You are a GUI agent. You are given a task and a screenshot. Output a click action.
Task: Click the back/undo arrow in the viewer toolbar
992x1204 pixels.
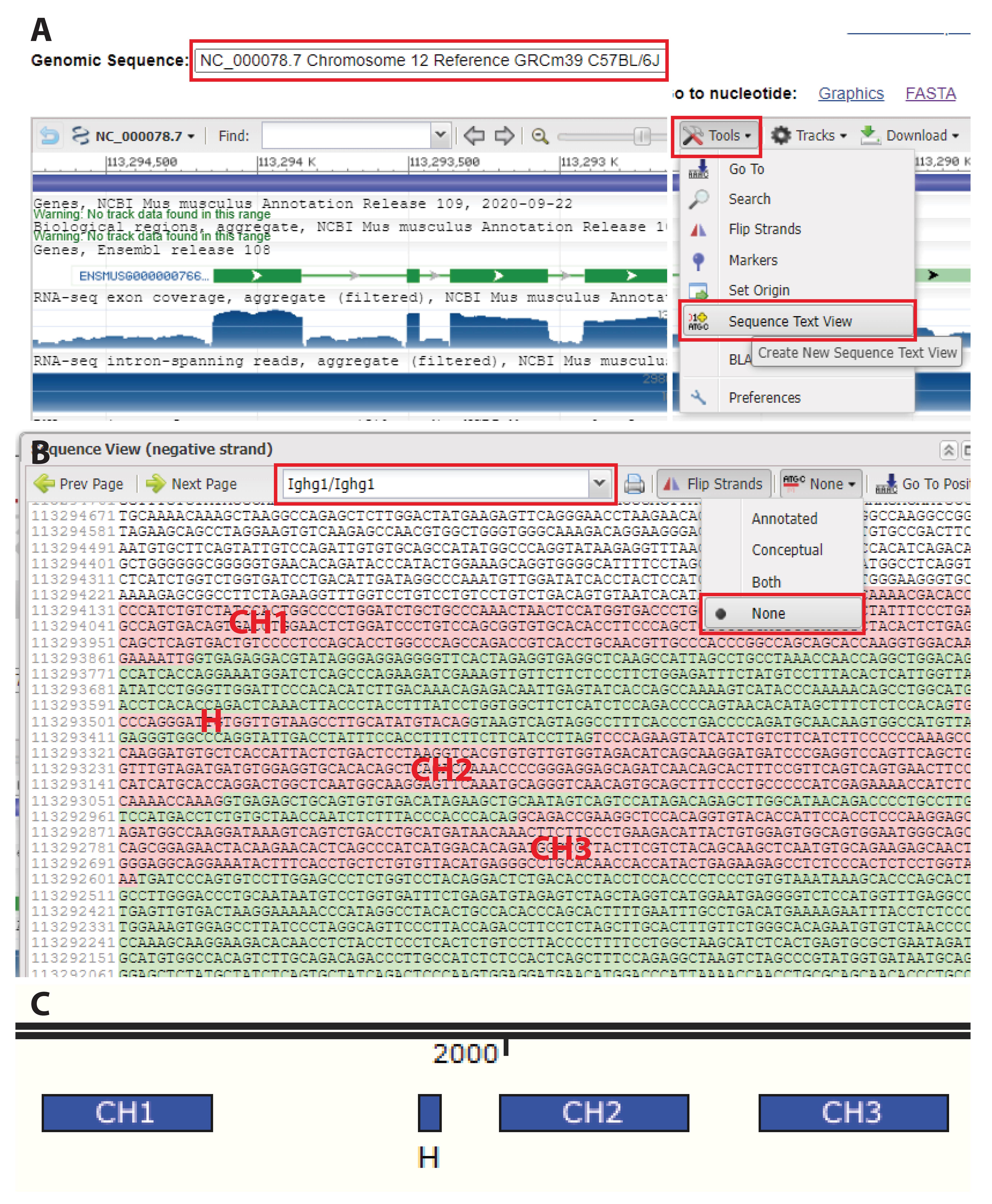coord(50,136)
